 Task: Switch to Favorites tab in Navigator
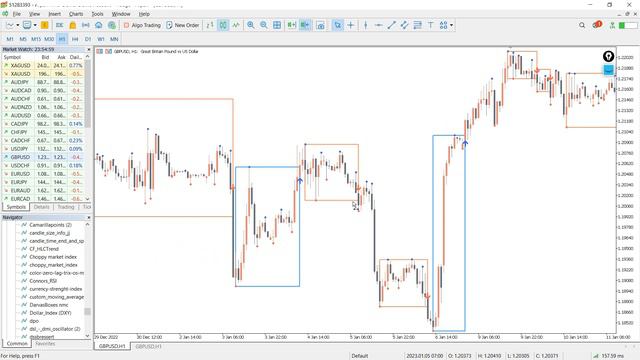pos(45,344)
